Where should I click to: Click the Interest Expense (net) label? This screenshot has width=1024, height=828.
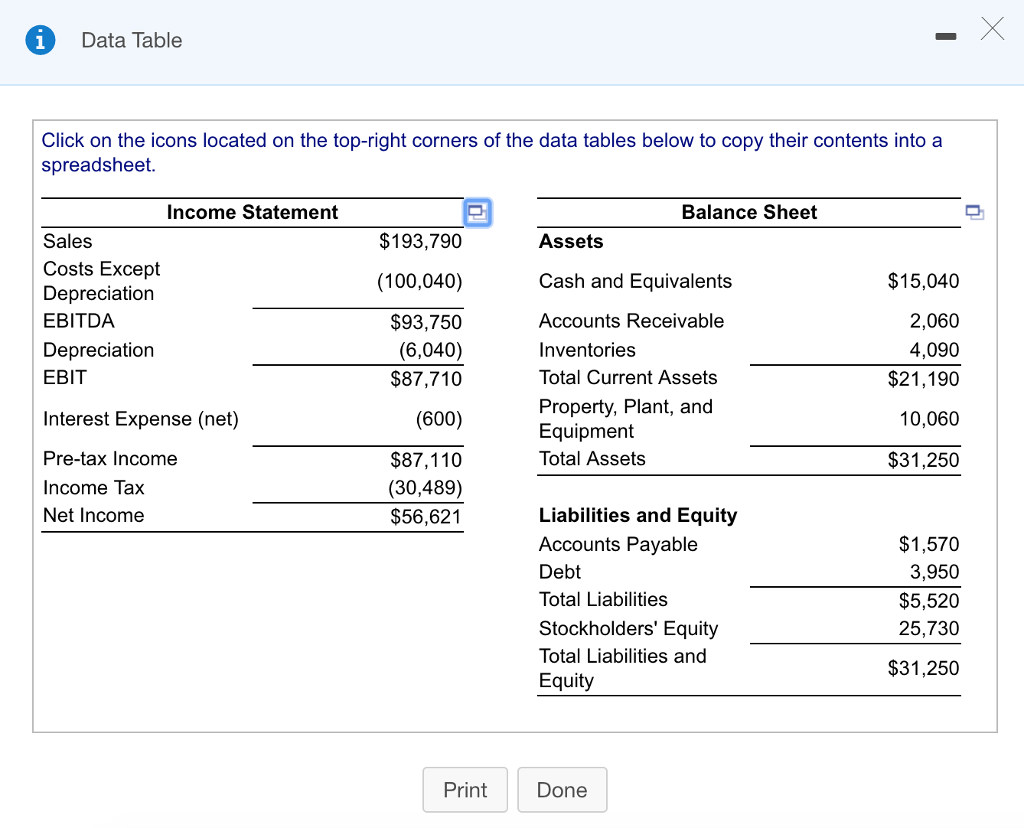coord(141,419)
